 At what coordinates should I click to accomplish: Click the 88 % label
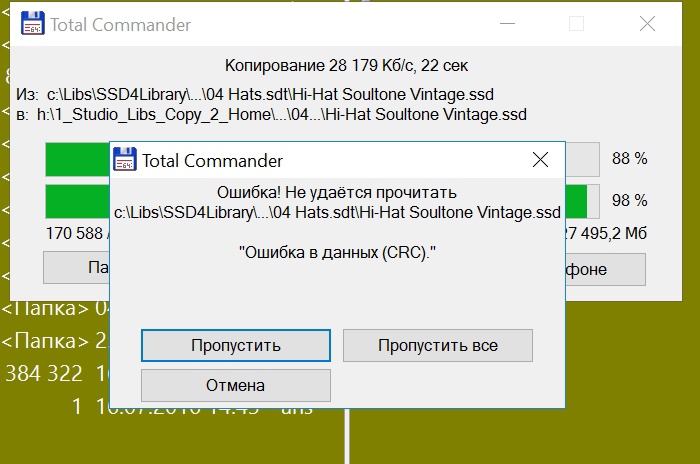629,159
